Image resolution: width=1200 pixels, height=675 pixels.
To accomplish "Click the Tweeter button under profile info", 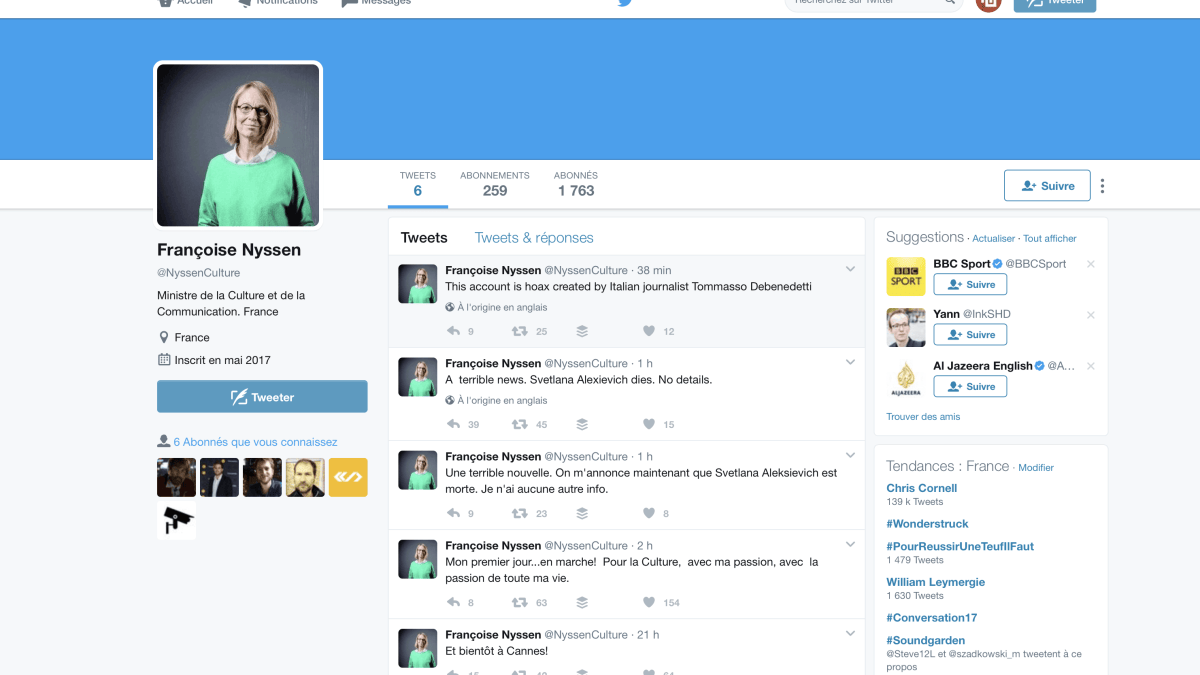I will (262, 397).
